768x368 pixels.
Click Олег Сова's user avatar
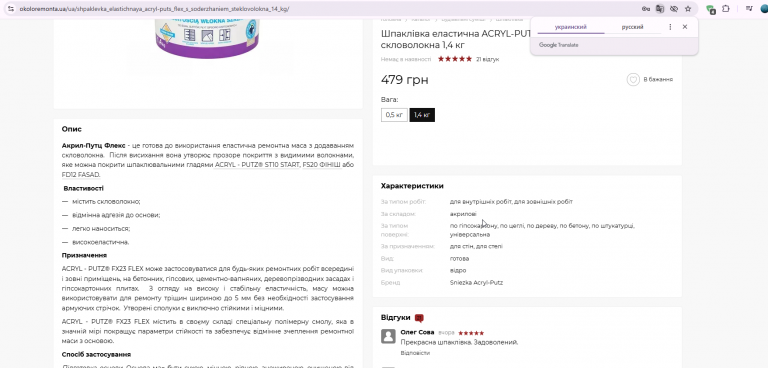[388, 336]
